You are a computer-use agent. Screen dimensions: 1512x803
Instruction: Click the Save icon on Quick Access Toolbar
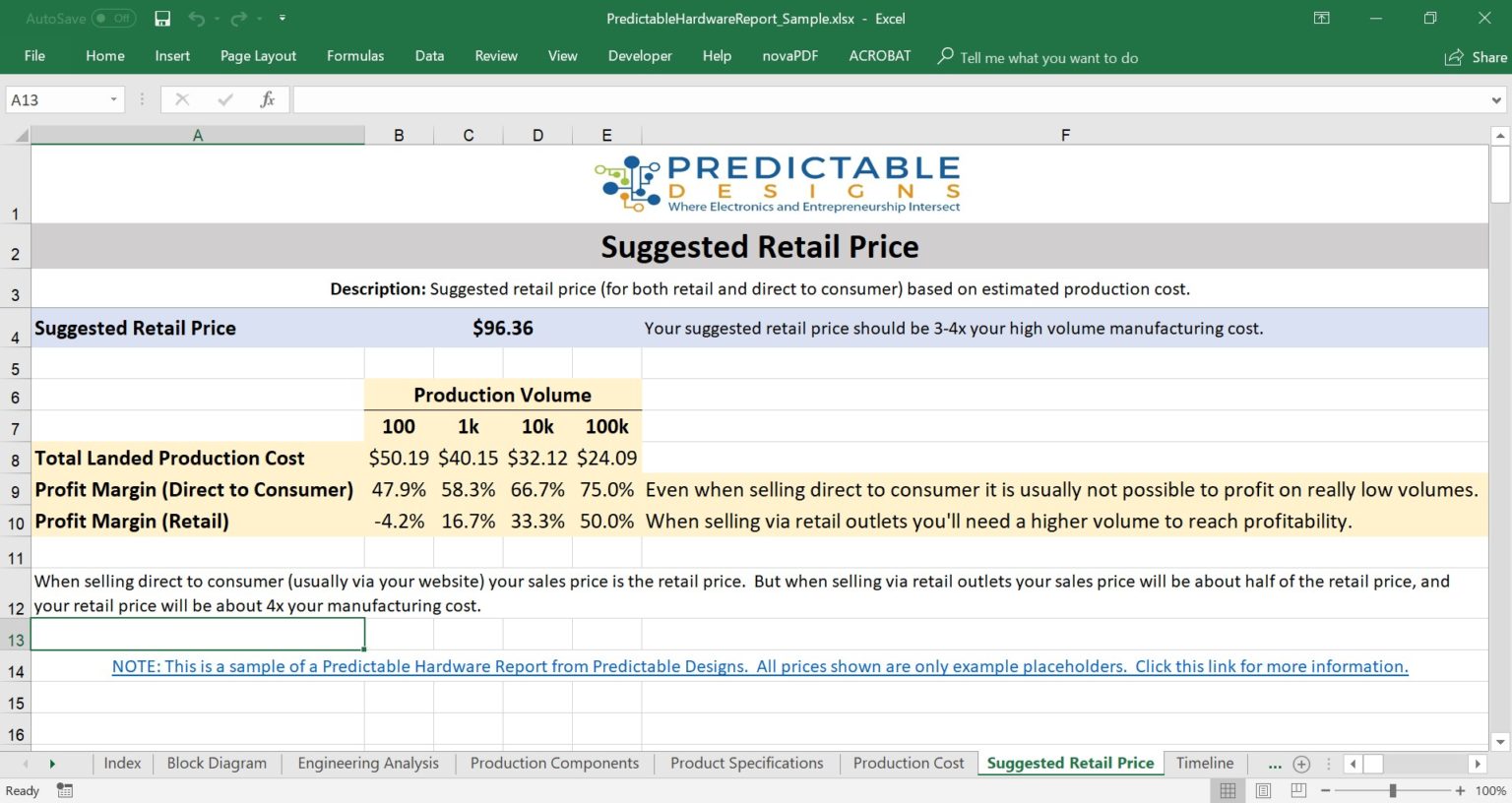pos(161,18)
